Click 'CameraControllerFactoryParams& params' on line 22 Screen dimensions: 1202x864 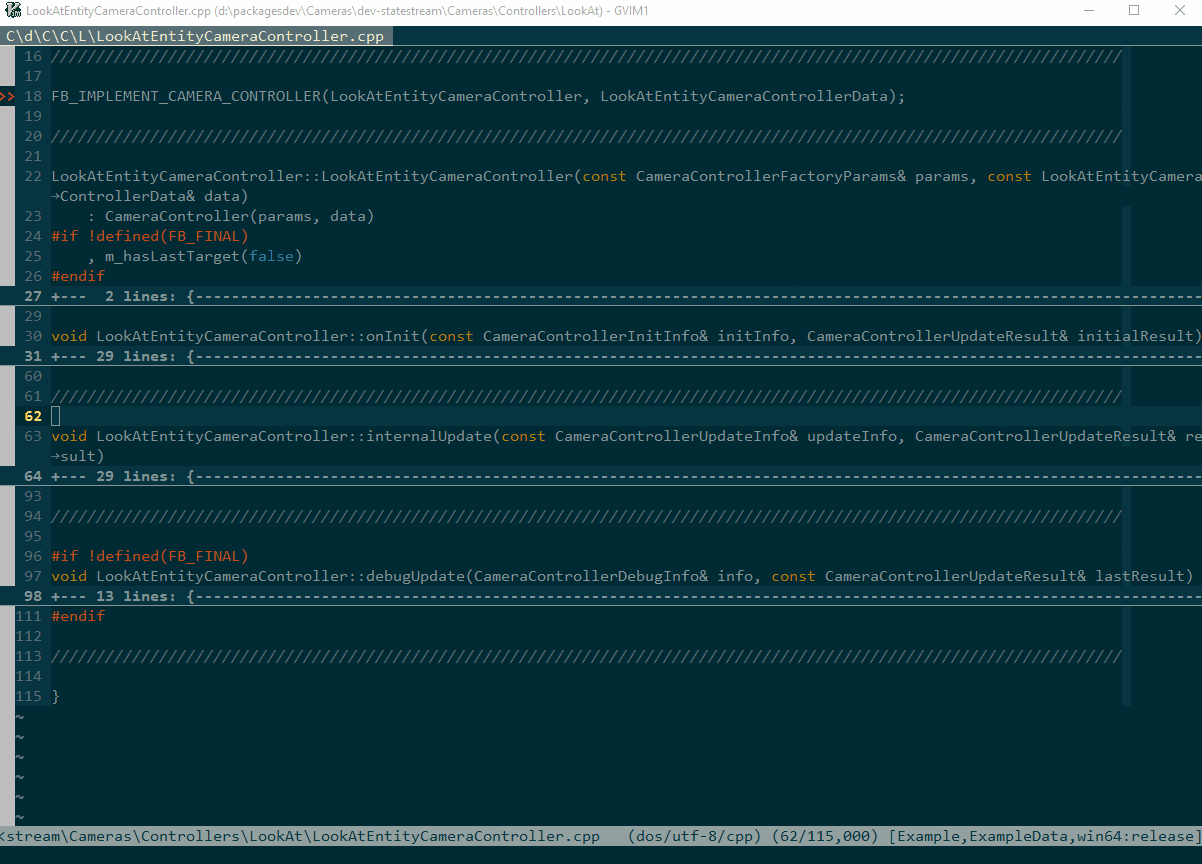803,176
